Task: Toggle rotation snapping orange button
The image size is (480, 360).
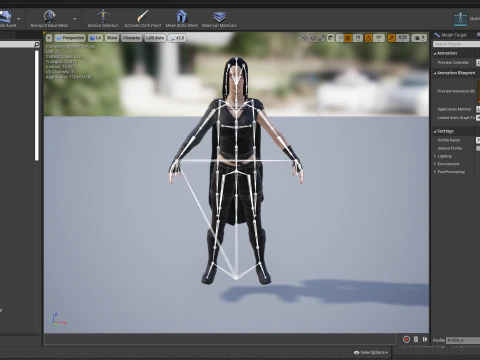Action: click(x=369, y=38)
